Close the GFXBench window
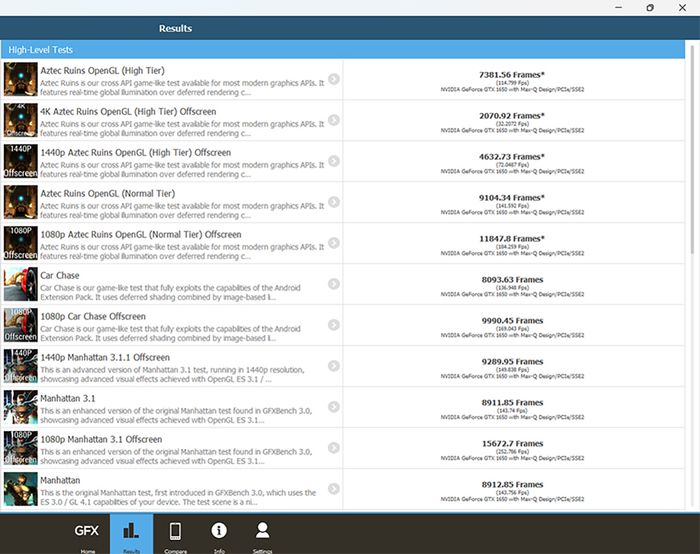The width and height of the screenshot is (700, 554). (x=683, y=8)
